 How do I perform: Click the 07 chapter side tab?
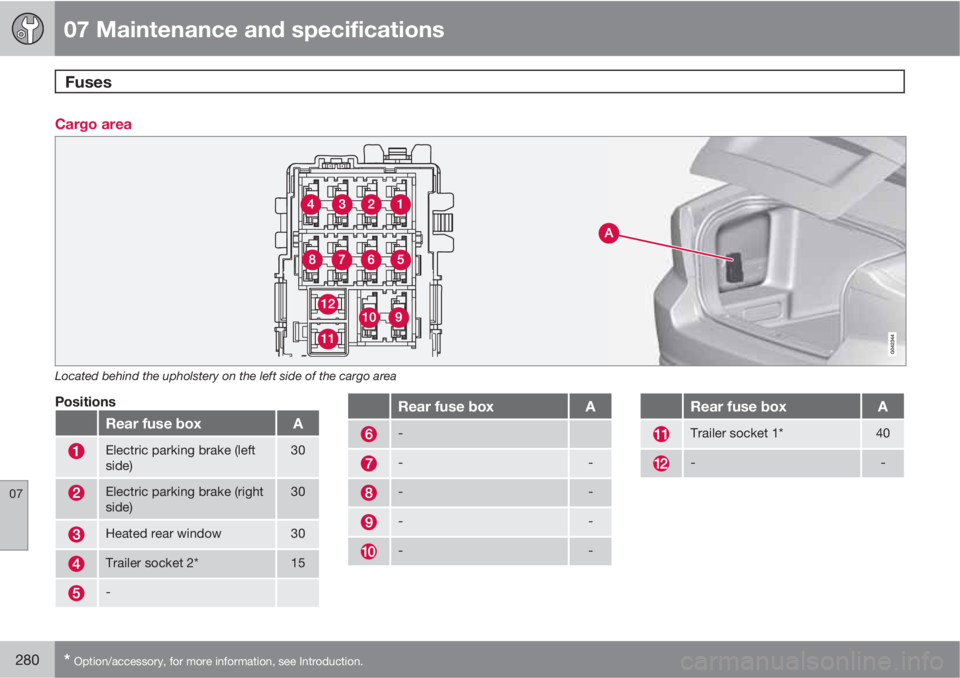click(14, 515)
